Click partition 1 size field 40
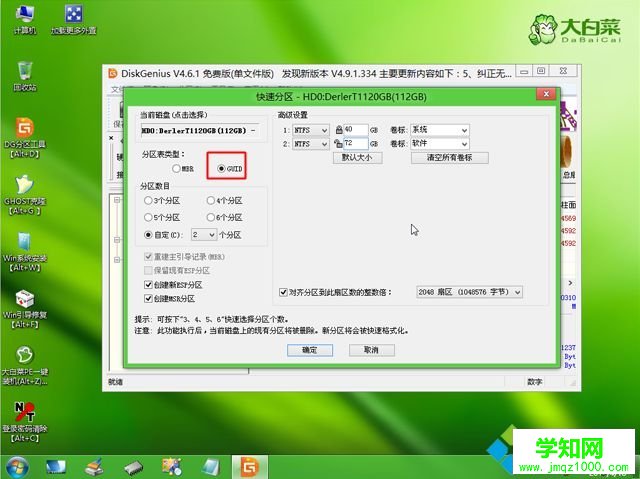Image resolution: width=640 pixels, height=479 pixels. [x=356, y=130]
